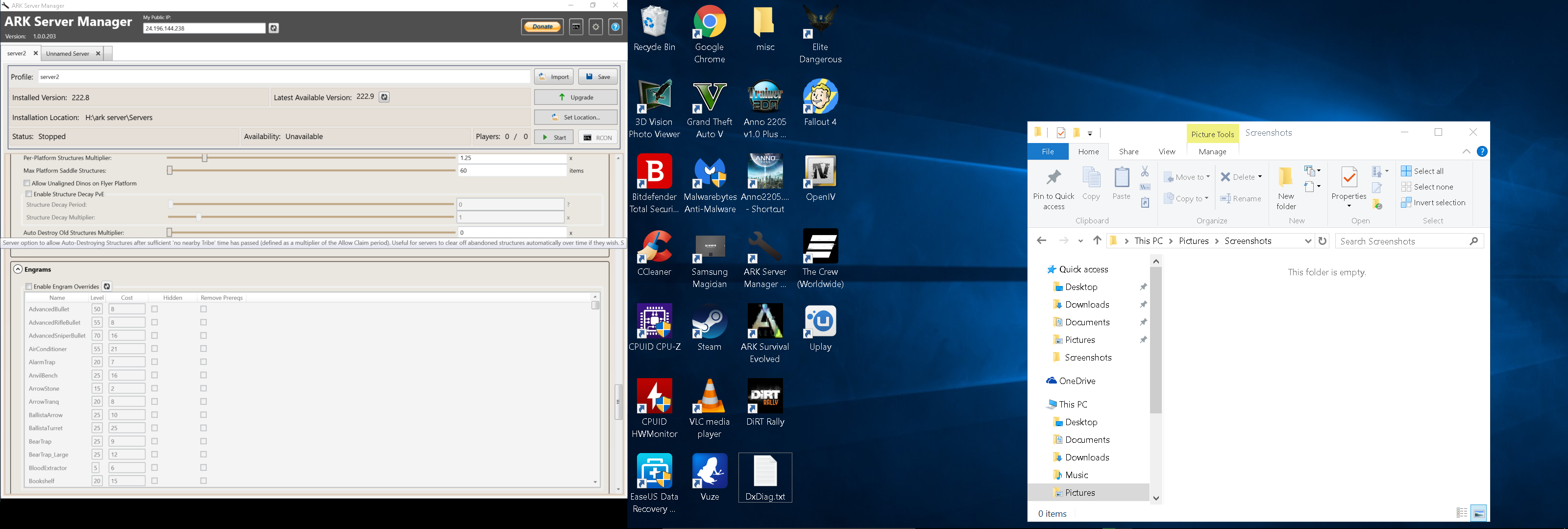The height and width of the screenshot is (529, 1568).
Task: Select the CCleaner desktop icon
Action: (x=654, y=253)
